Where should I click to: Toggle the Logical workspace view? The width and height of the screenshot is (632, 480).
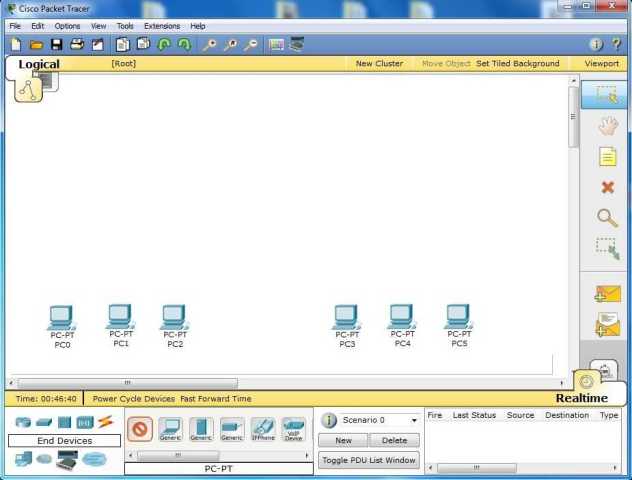(x=38, y=64)
